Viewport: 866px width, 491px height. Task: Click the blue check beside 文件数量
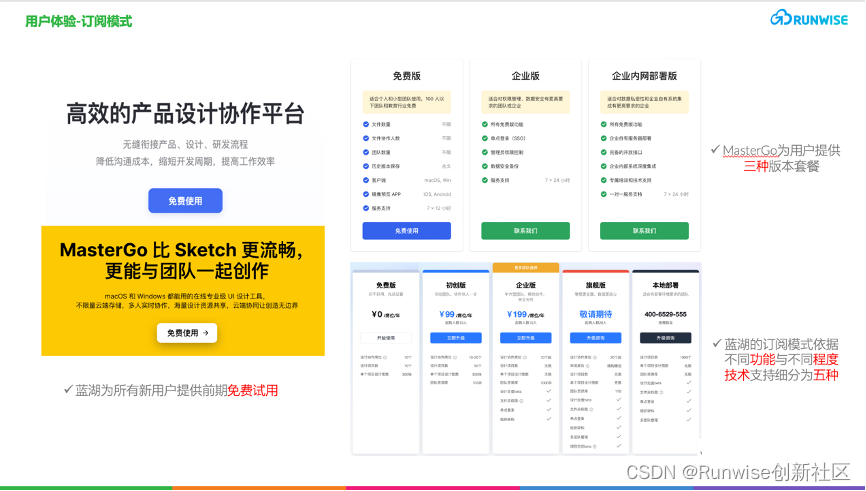tap(366, 124)
